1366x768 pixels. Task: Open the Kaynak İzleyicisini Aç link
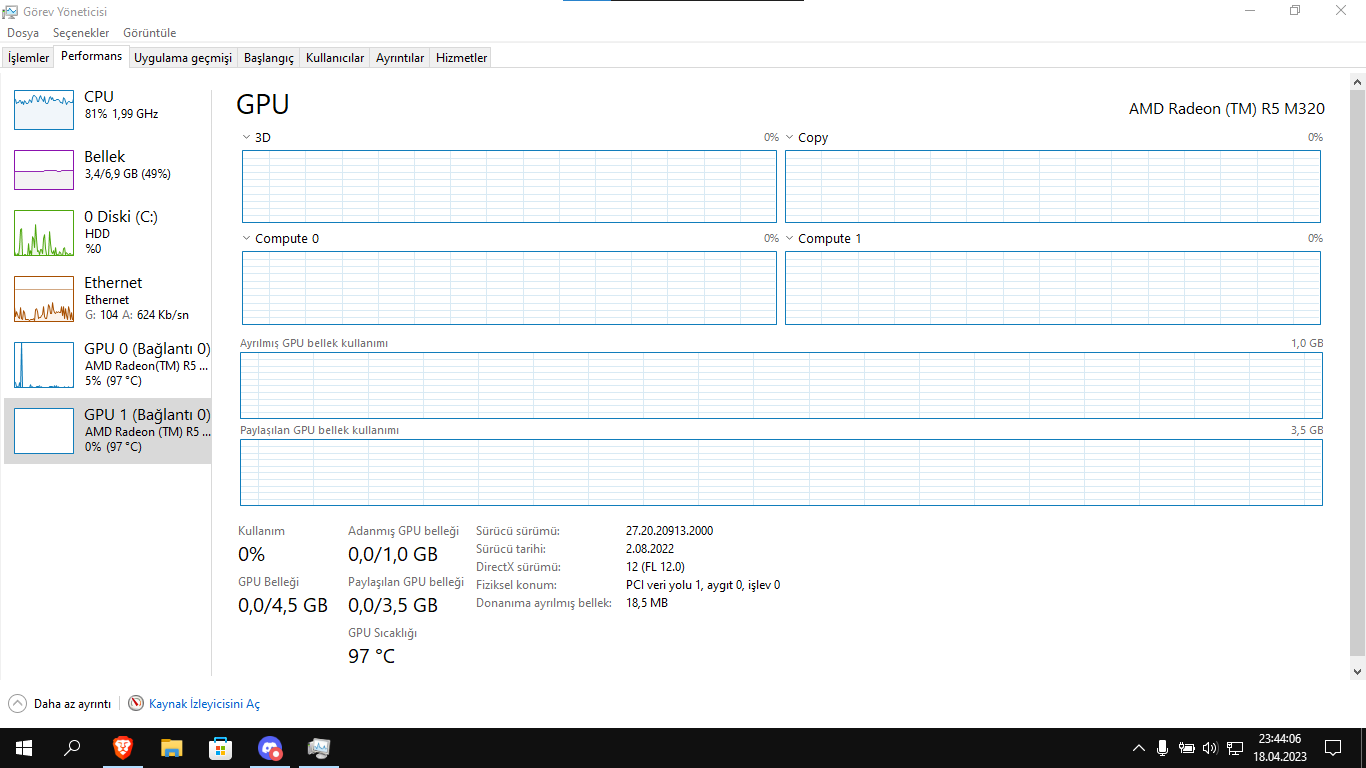tap(204, 704)
